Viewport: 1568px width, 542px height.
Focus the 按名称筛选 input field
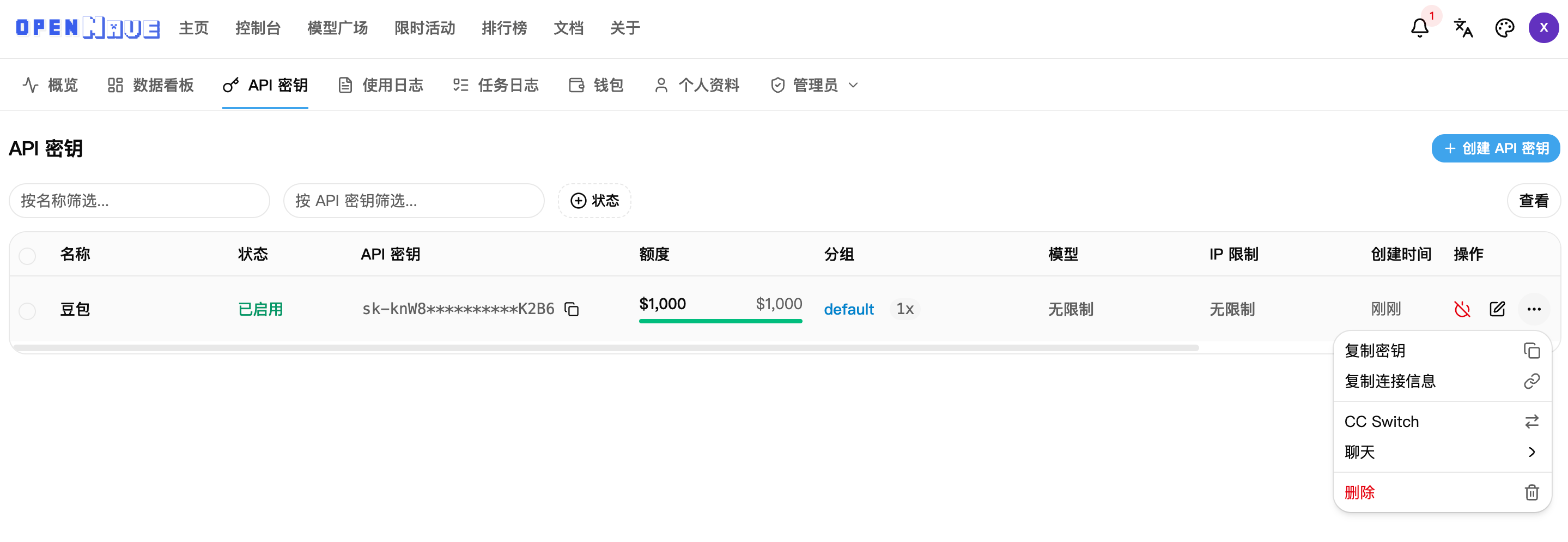click(139, 201)
